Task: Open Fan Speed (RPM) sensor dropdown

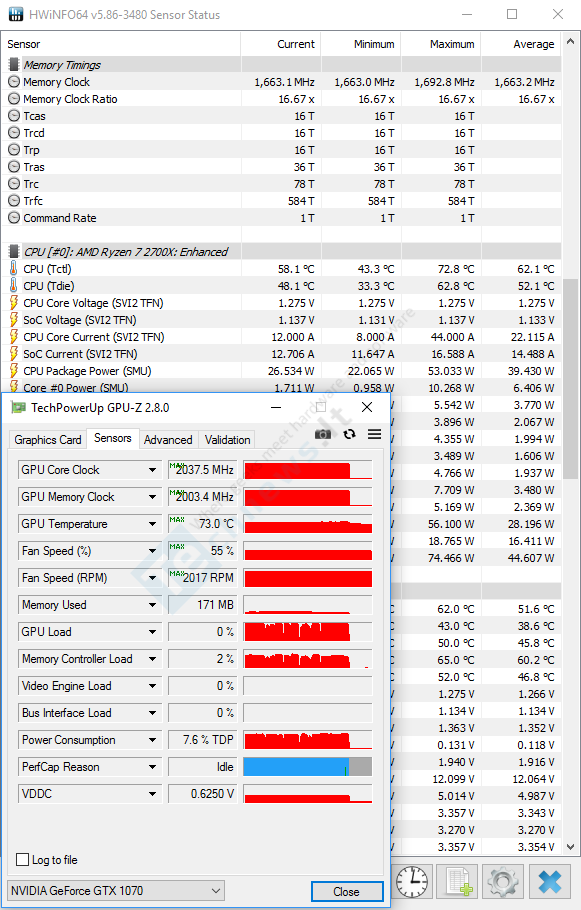Action: click(152, 577)
